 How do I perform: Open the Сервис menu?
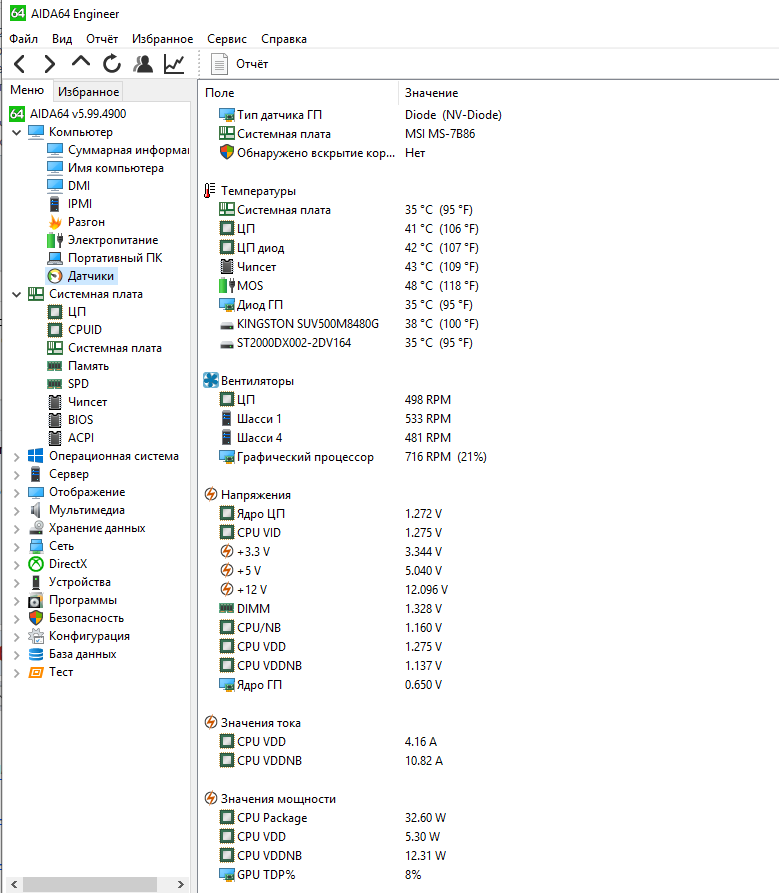(x=227, y=39)
